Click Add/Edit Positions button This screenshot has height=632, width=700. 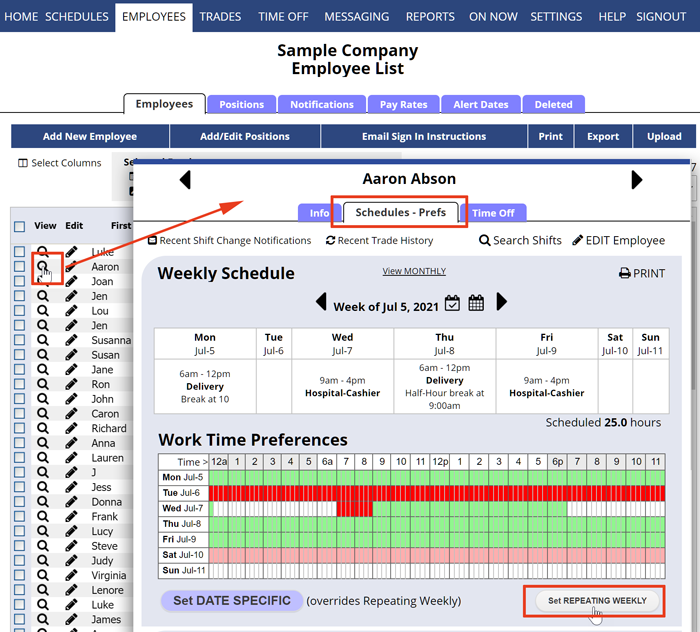[x=245, y=136]
